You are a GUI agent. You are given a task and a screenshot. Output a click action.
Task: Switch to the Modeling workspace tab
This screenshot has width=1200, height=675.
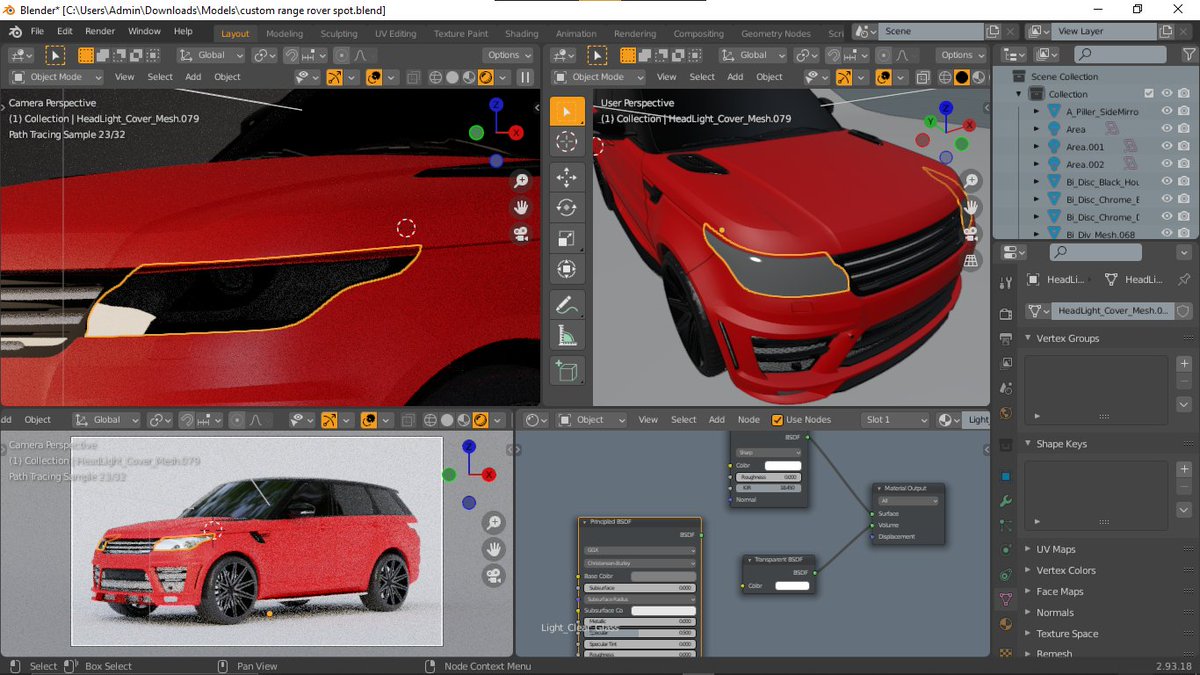point(284,33)
